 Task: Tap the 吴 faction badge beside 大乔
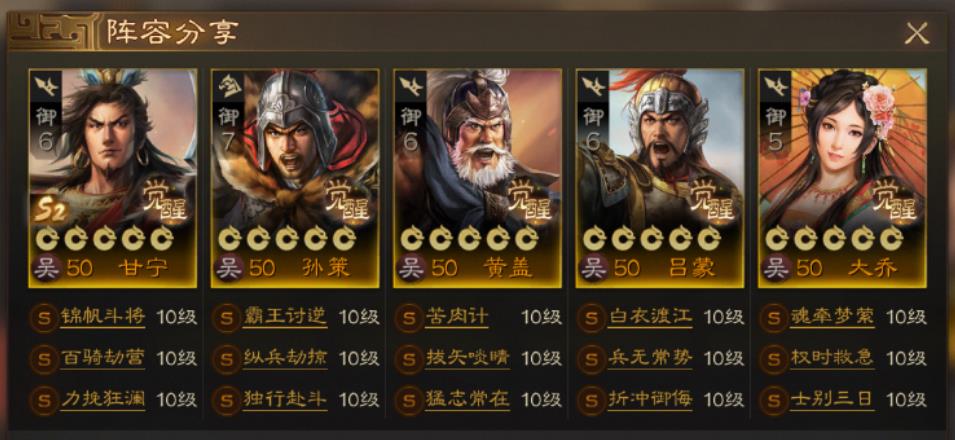click(776, 268)
